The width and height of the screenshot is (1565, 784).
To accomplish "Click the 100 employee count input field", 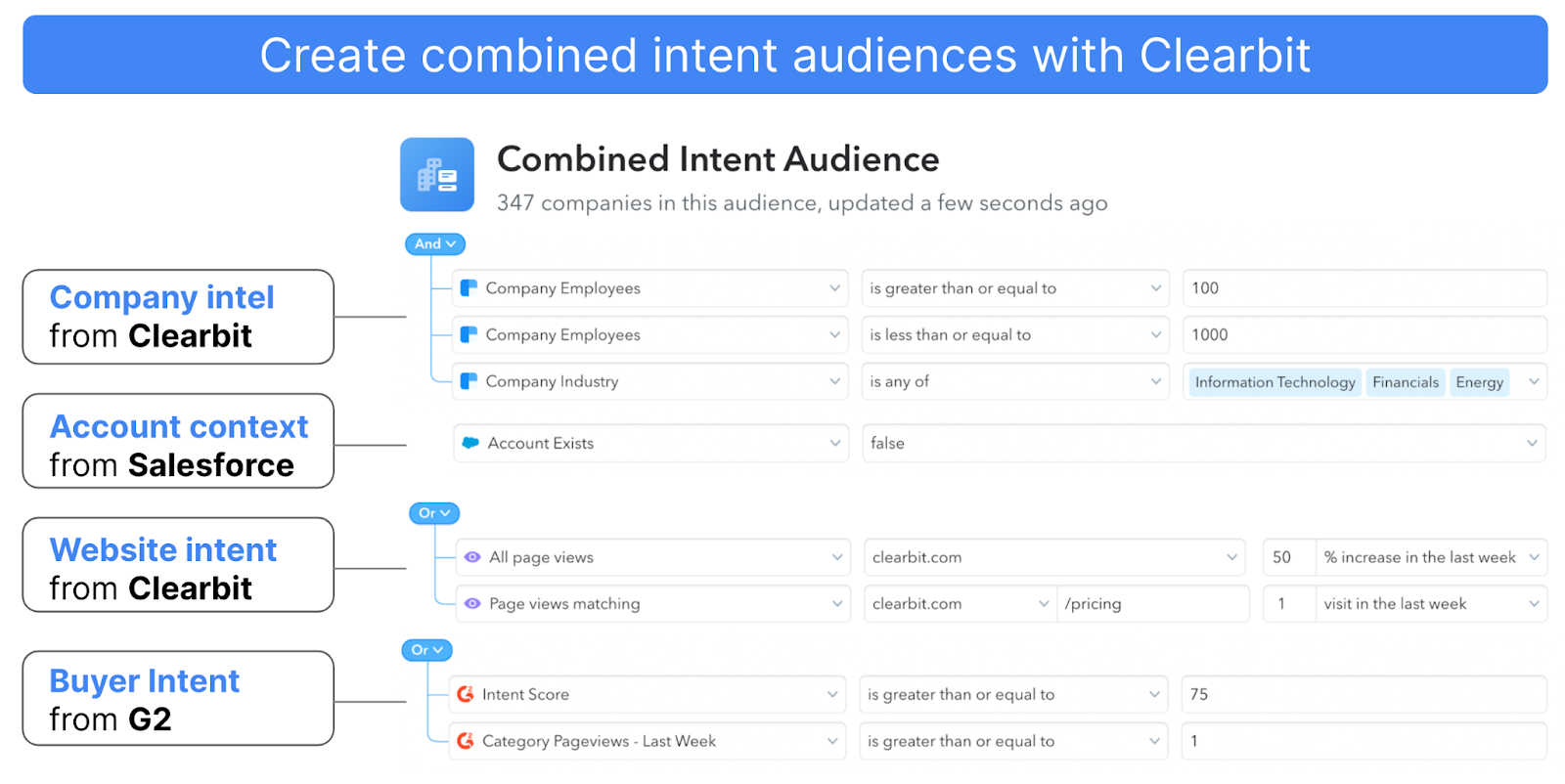I will (x=1363, y=287).
